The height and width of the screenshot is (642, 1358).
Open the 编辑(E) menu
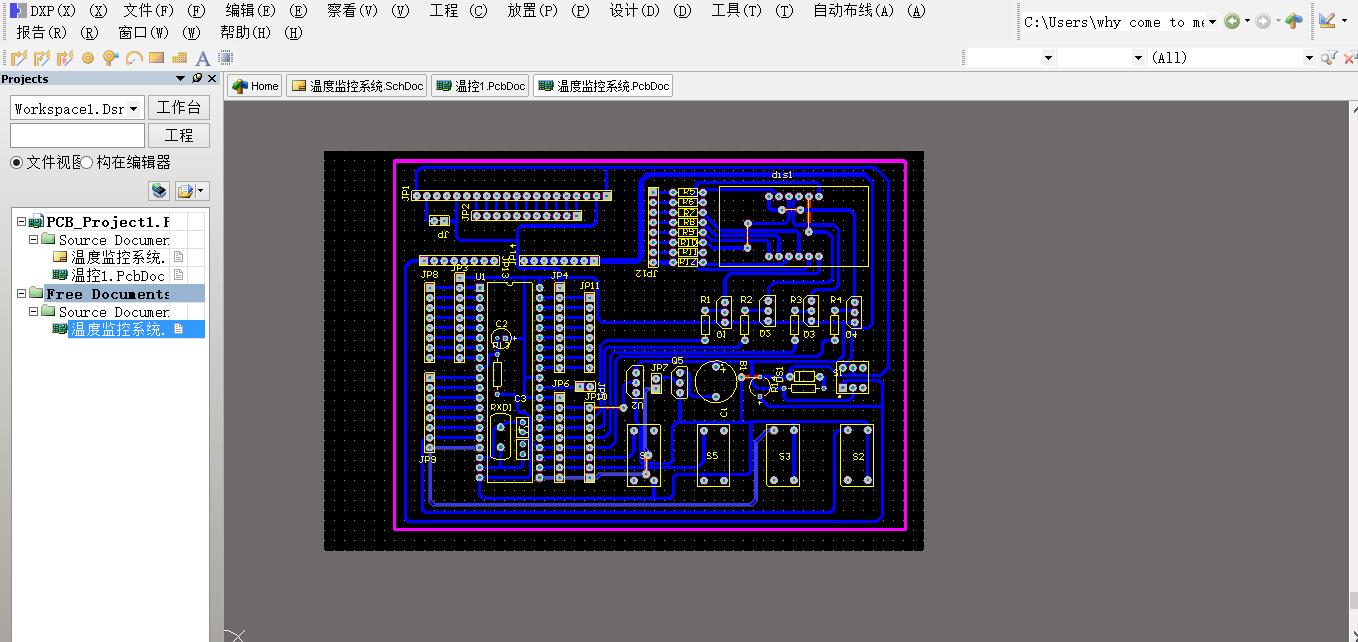click(x=251, y=11)
